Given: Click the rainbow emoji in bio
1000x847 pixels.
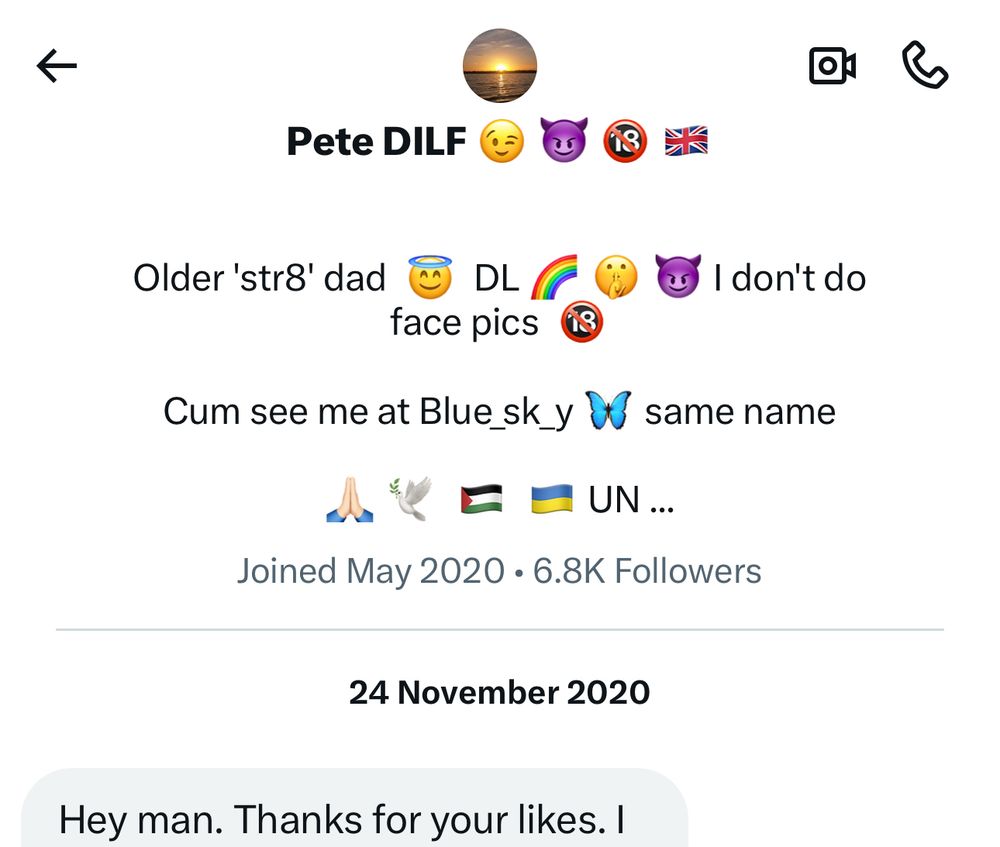Looking at the screenshot, I should [x=556, y=278].
